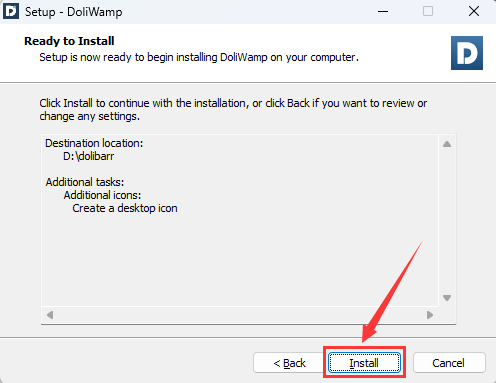The height and width of the screenshot is (383, 496).
Task: Go back using the < Back button
Action: 289,362
